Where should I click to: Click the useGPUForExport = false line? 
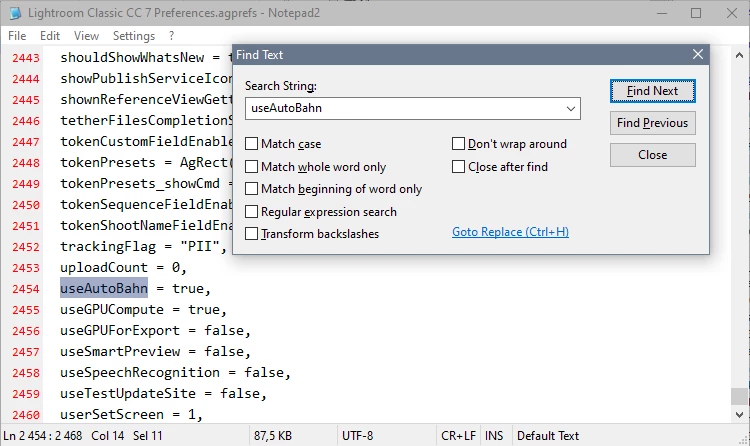155,331
